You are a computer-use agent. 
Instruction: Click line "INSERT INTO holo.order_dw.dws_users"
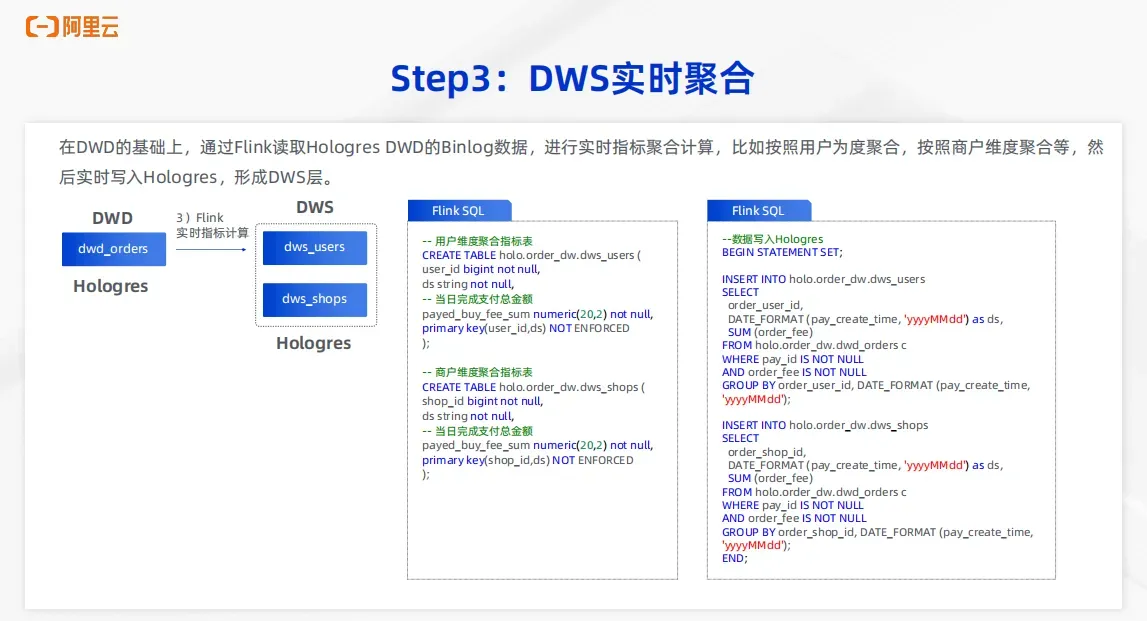(824, 279)
